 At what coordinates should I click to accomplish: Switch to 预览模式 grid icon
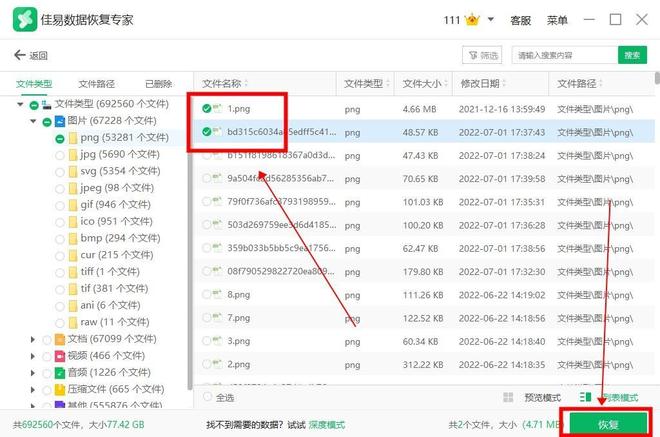tap(508, 397)
